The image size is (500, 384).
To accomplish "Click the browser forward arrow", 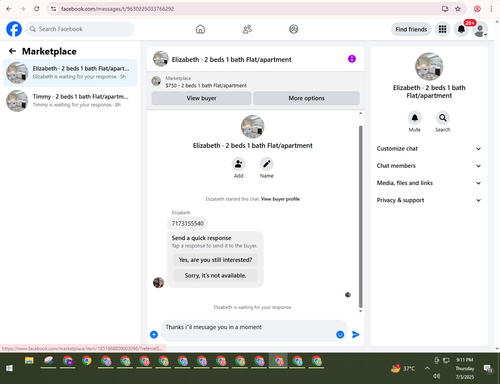I will tap(22, 9).
